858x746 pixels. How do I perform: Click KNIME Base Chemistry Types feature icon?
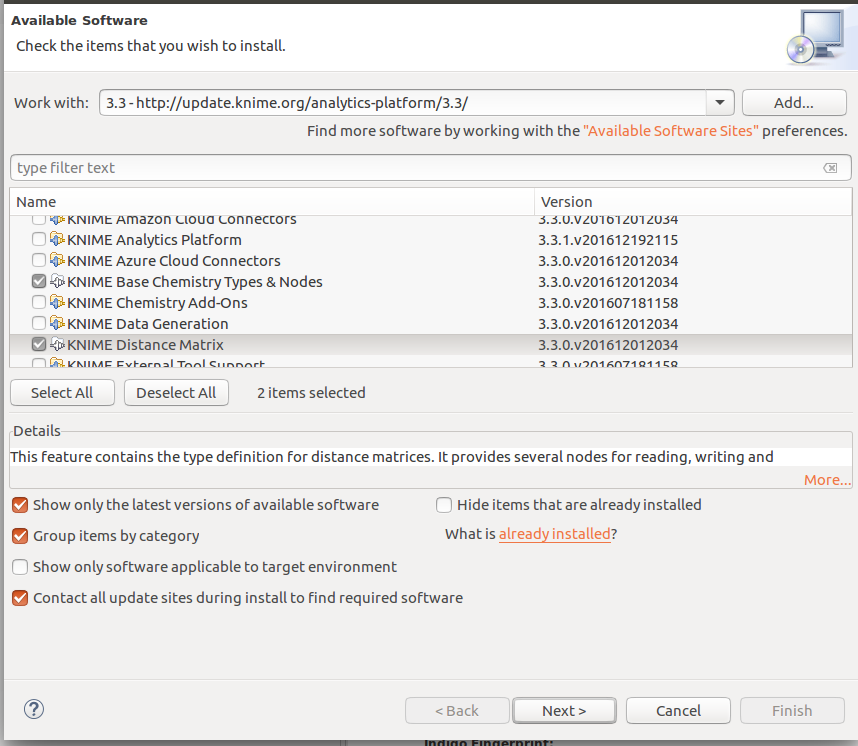[x=57, y=282]
